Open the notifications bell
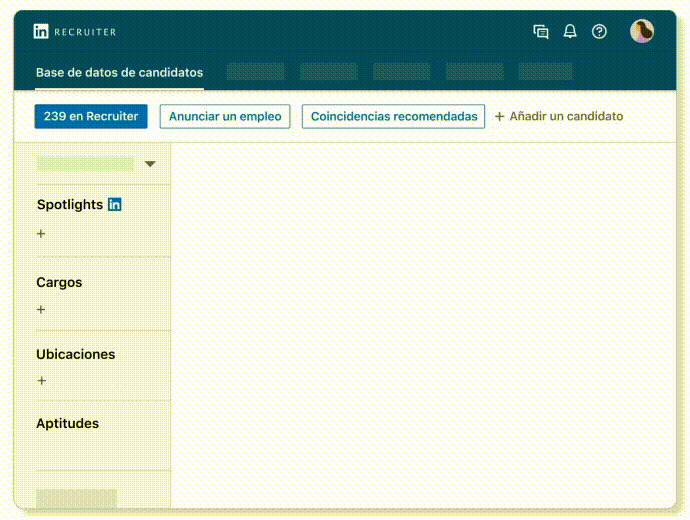Viewport: 690px width, 520px height. click(570, 32)
